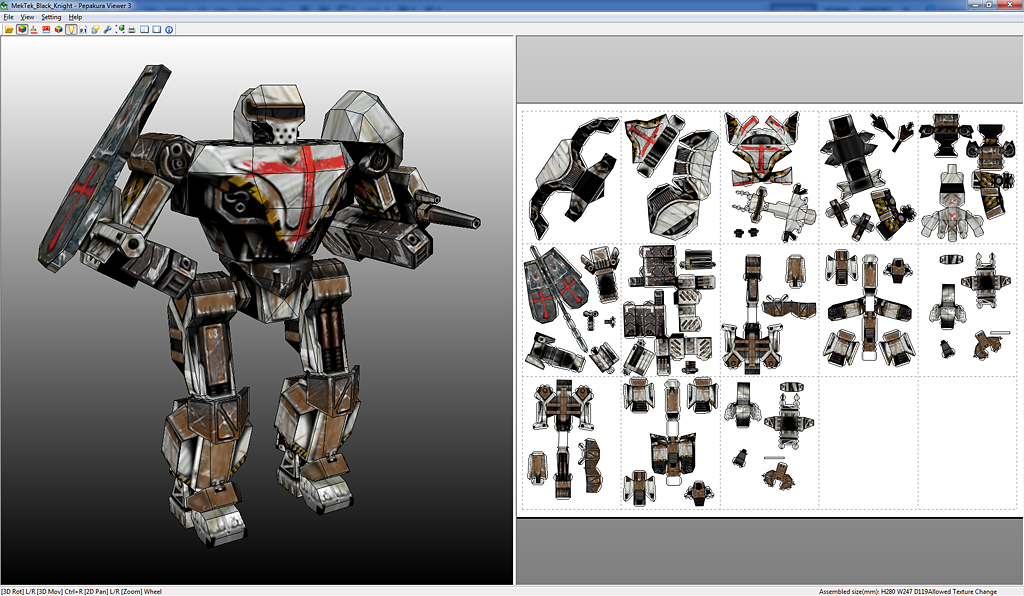Viewport: 1024px width, 596px height.
Task: Click the red picture icon in toolbar
Action: click(46, 29)
